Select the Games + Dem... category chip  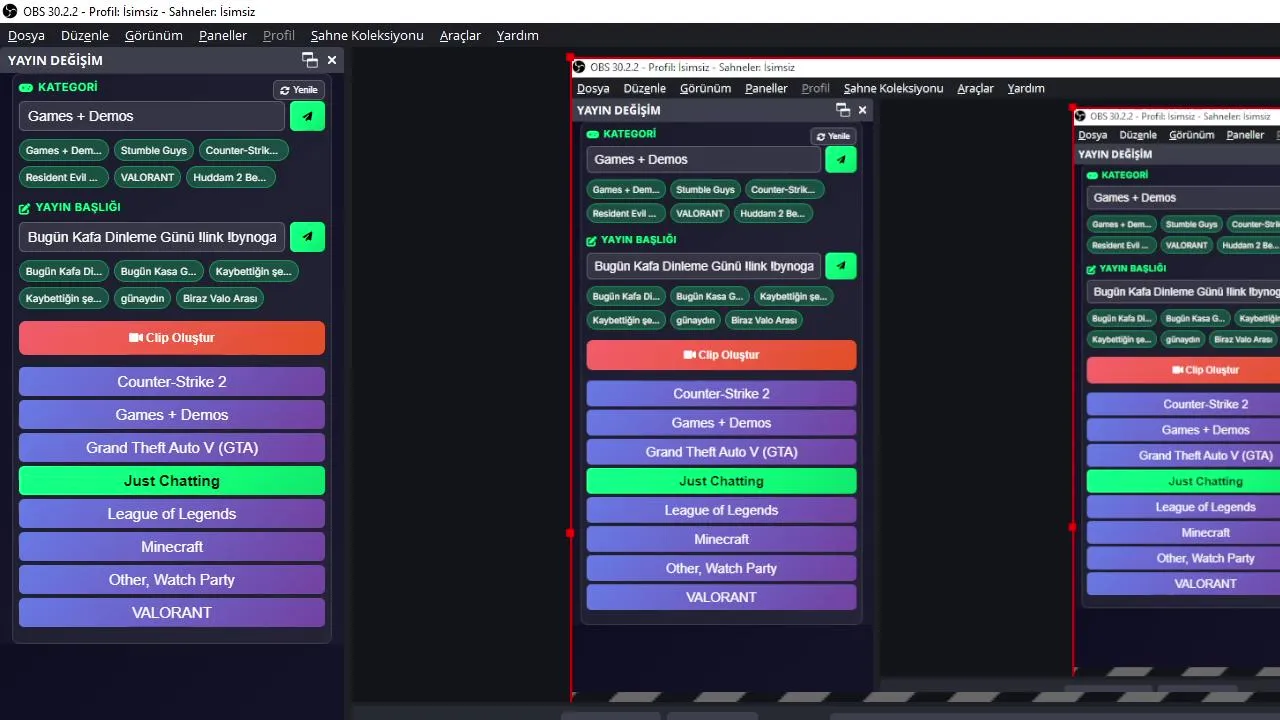64,151
